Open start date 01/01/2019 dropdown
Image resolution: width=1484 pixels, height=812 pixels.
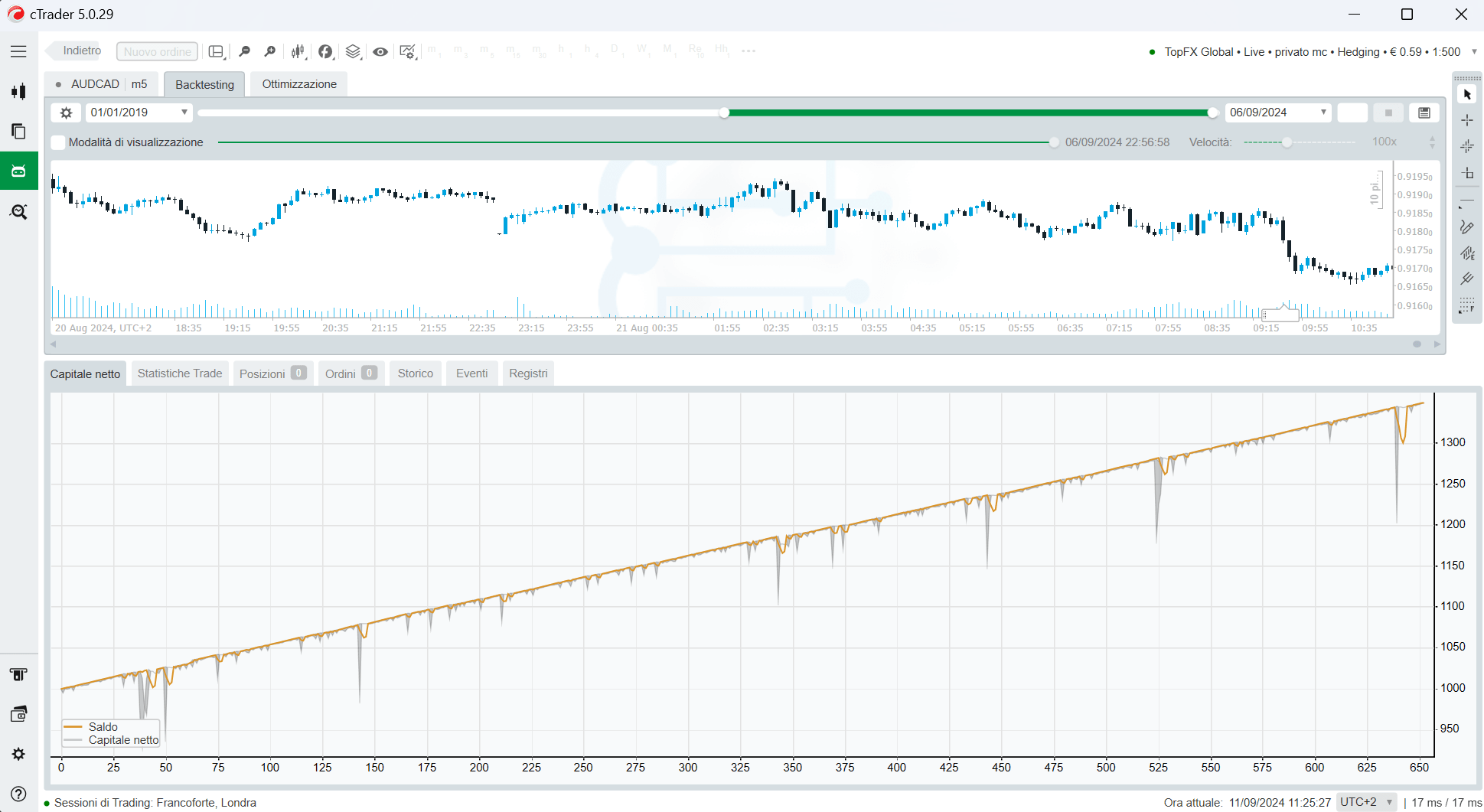pos(139,113)
